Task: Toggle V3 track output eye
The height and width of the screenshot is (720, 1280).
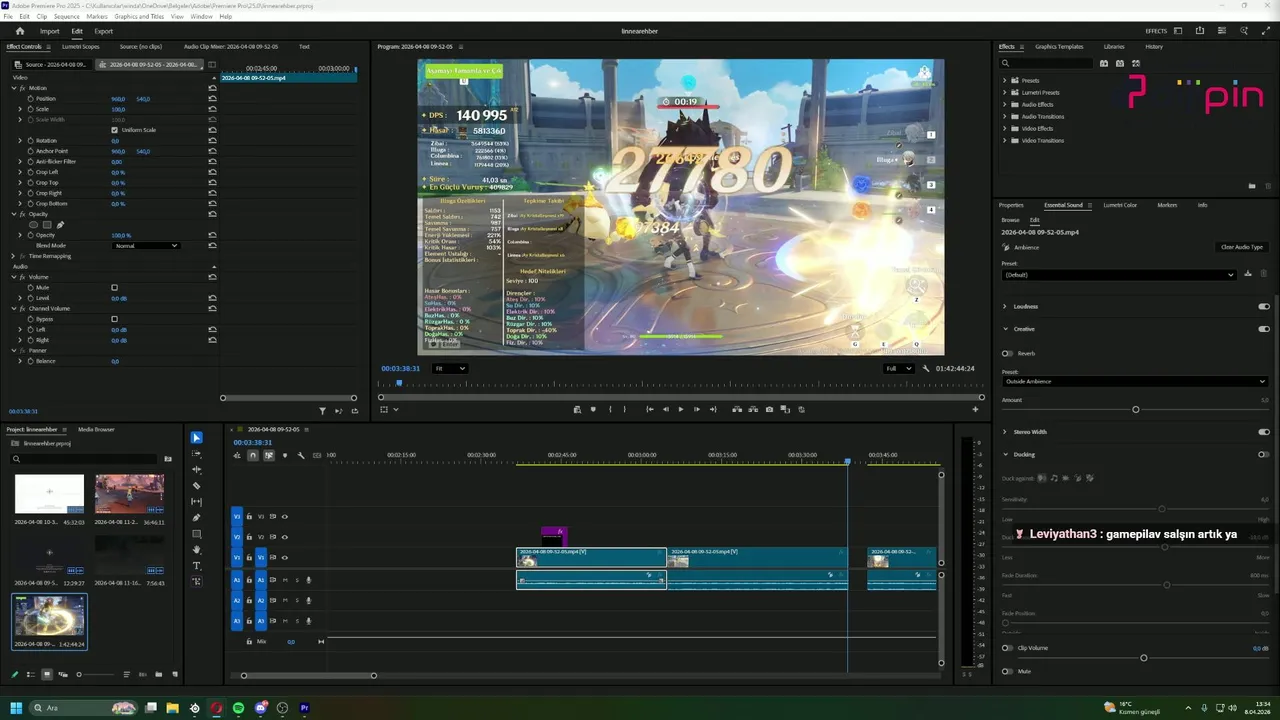Action: 284,517
